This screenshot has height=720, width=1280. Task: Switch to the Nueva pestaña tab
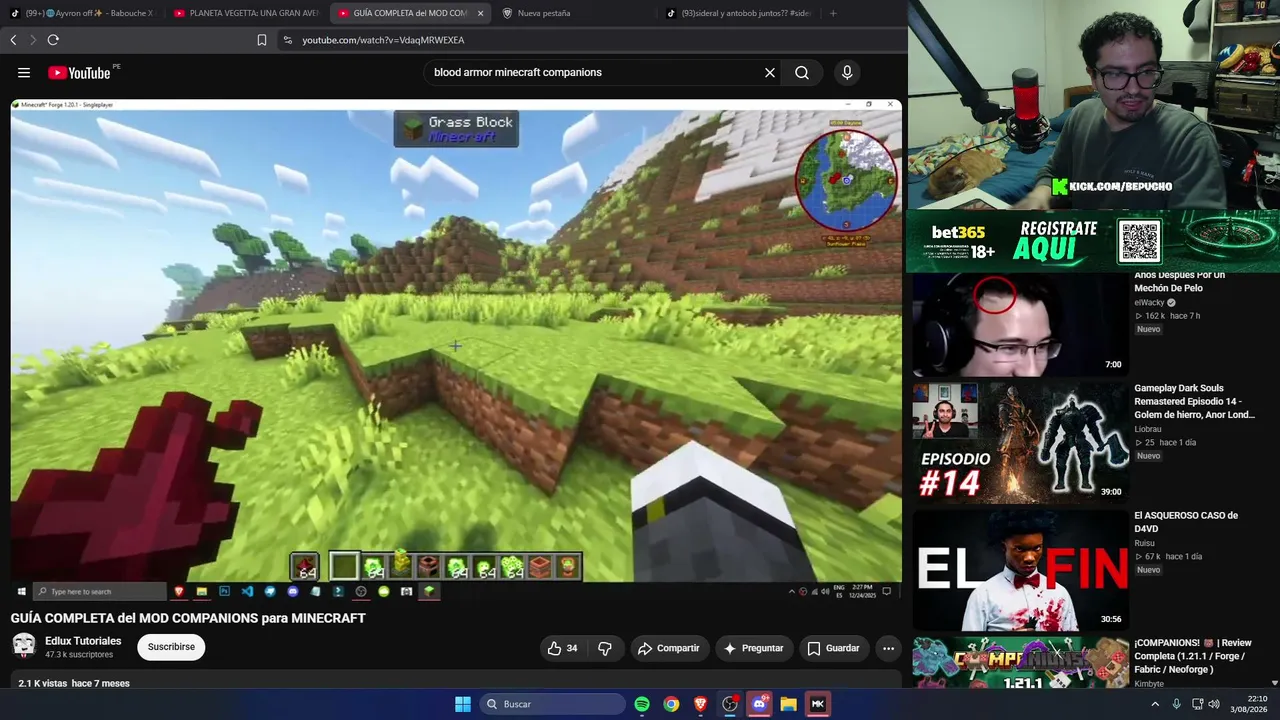point(572,13)
